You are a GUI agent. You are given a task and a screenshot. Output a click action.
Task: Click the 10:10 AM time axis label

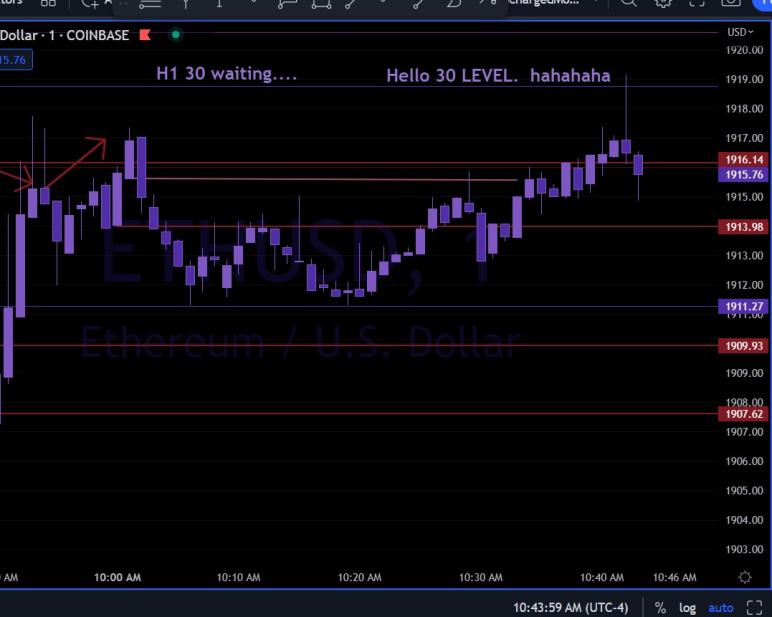point(239,577)
